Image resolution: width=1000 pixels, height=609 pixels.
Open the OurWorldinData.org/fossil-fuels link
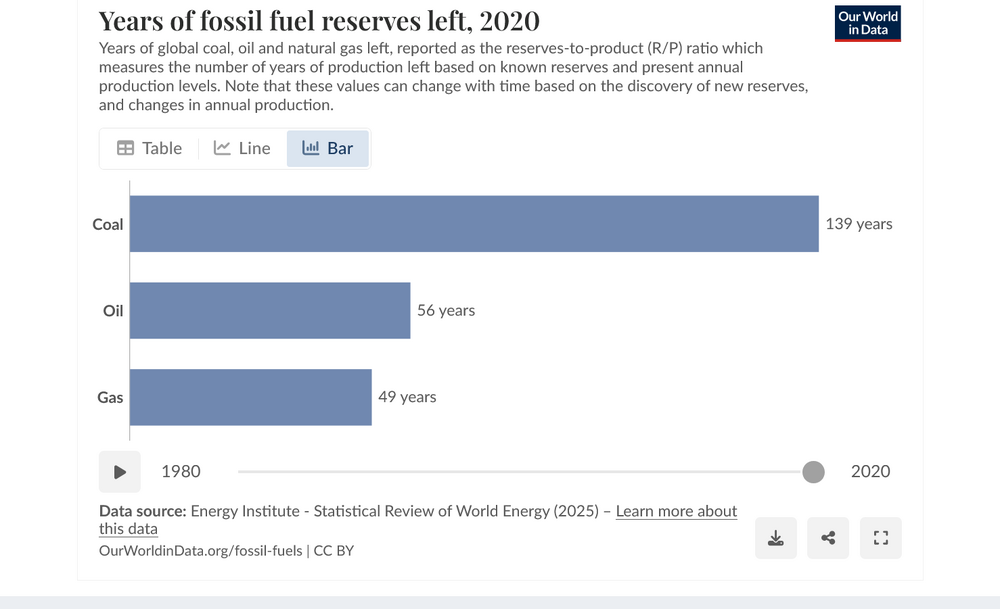tap(202, 550)
